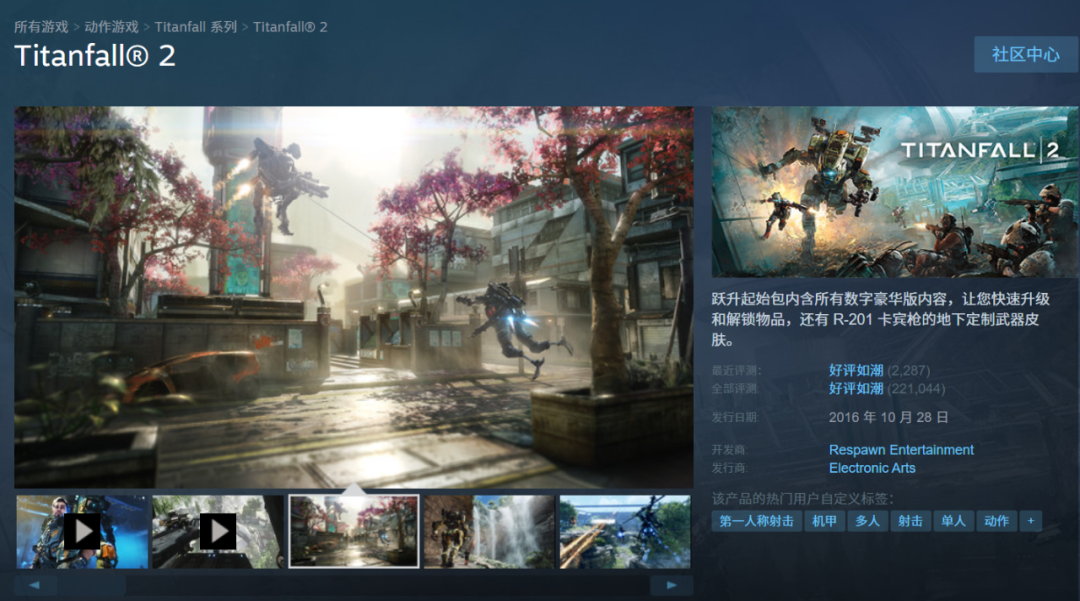Select the 第一人称射击 tag
1080x601 pixels.
pos(756,521)
